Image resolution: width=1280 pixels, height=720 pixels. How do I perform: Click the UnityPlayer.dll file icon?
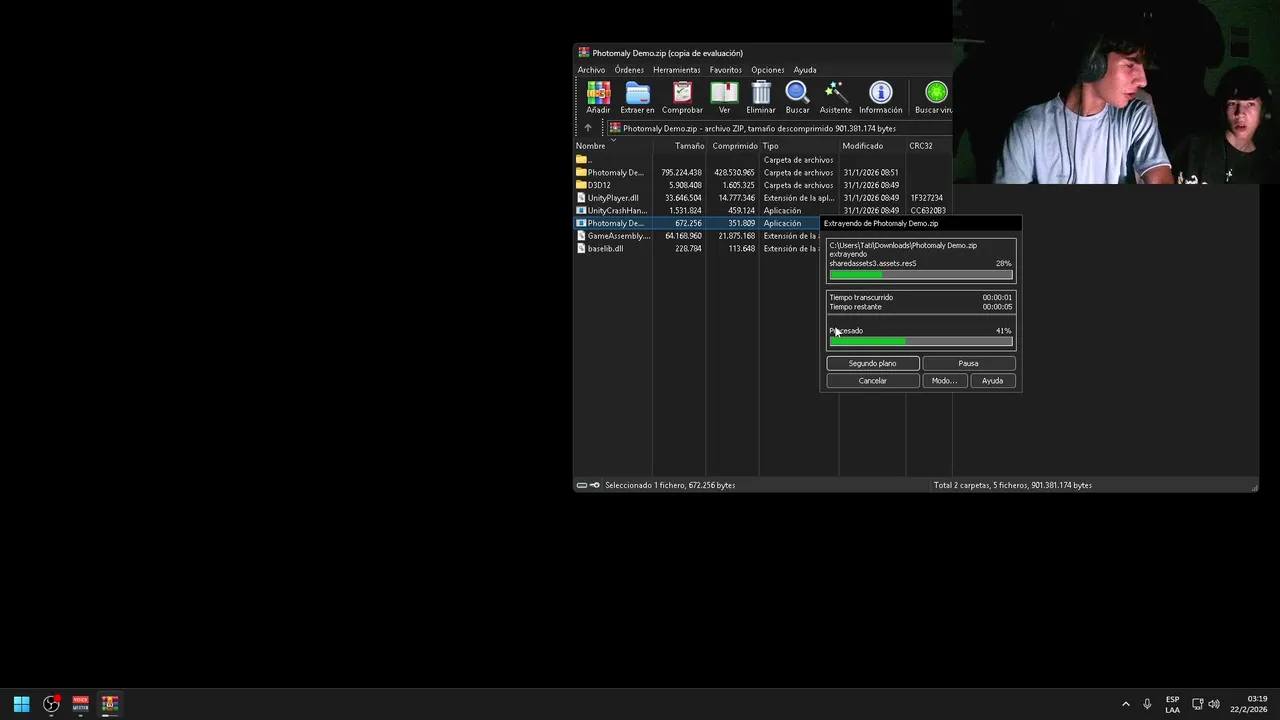[x=581, y=198]
